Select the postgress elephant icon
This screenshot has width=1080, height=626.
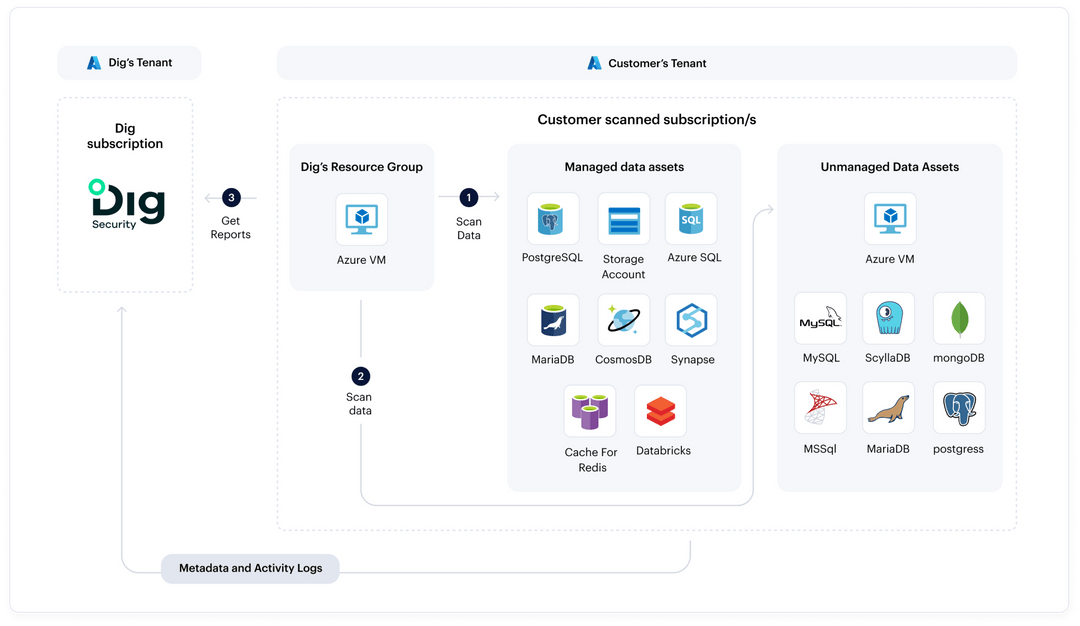(x=959, y=408)
